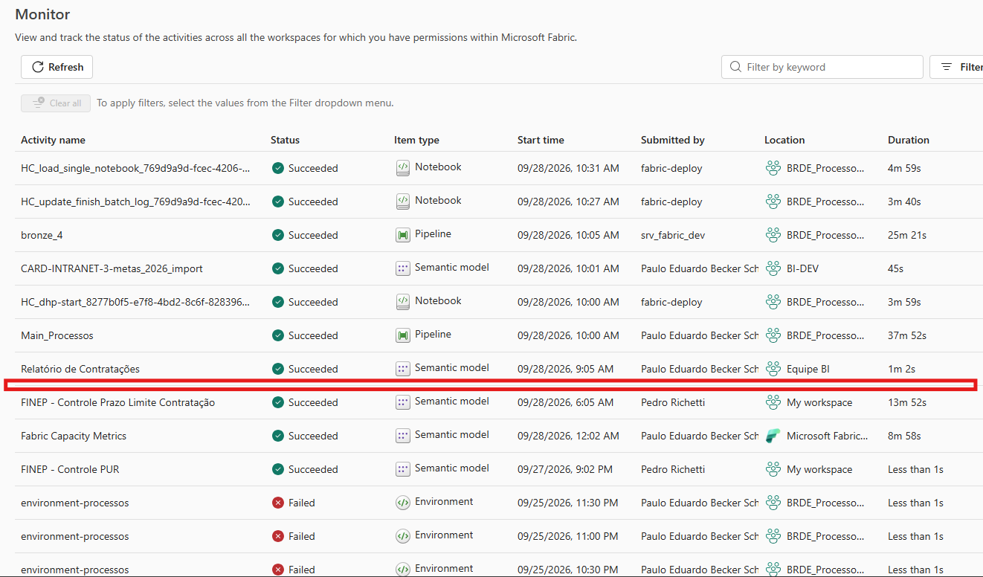
Task: Click the workspace icon beside BI-DEV
Action: click(x=773, y=268)
